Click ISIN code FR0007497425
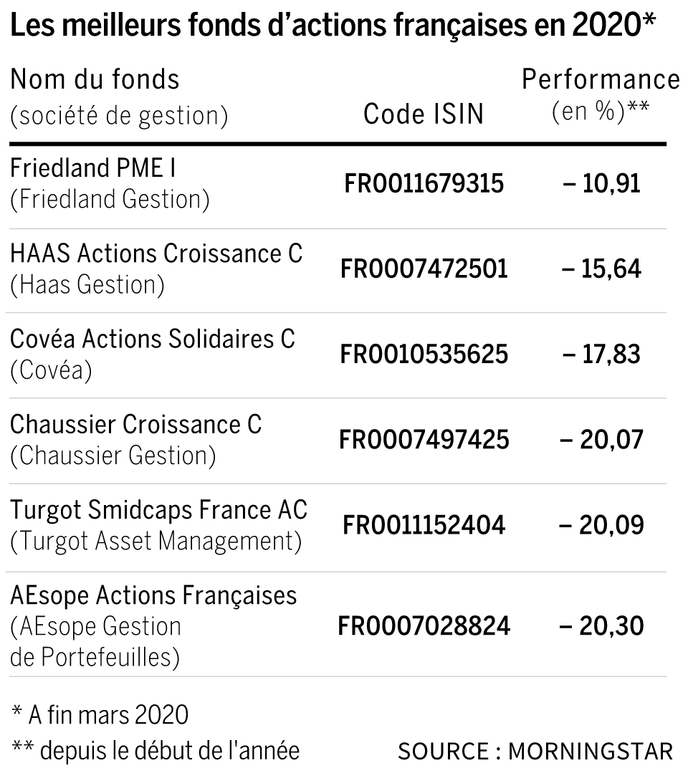The width and height of the screenshot is (688, 780). [x=424, y=440]
